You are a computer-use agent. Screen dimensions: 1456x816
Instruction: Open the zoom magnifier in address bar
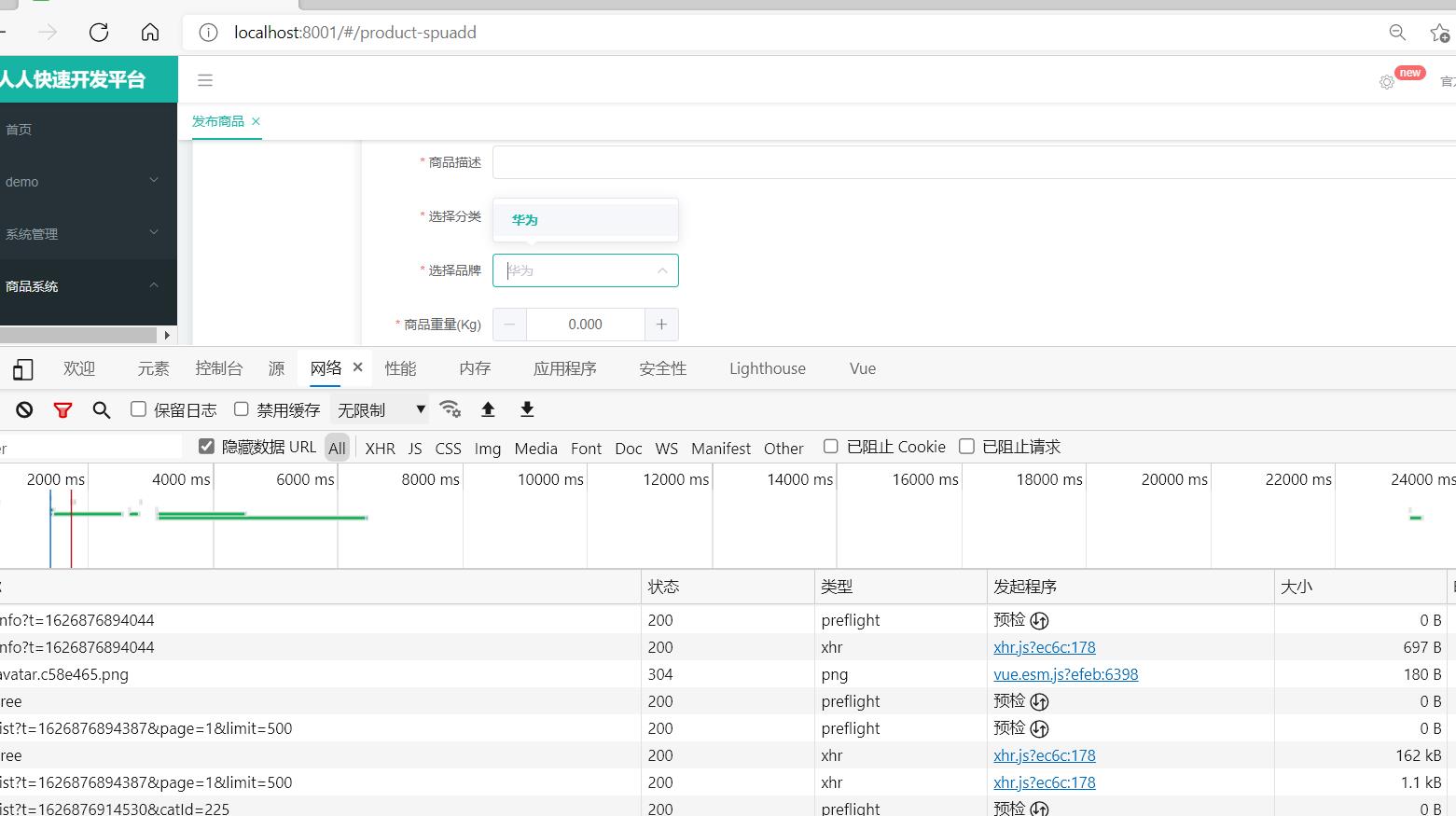[1397, 33]
